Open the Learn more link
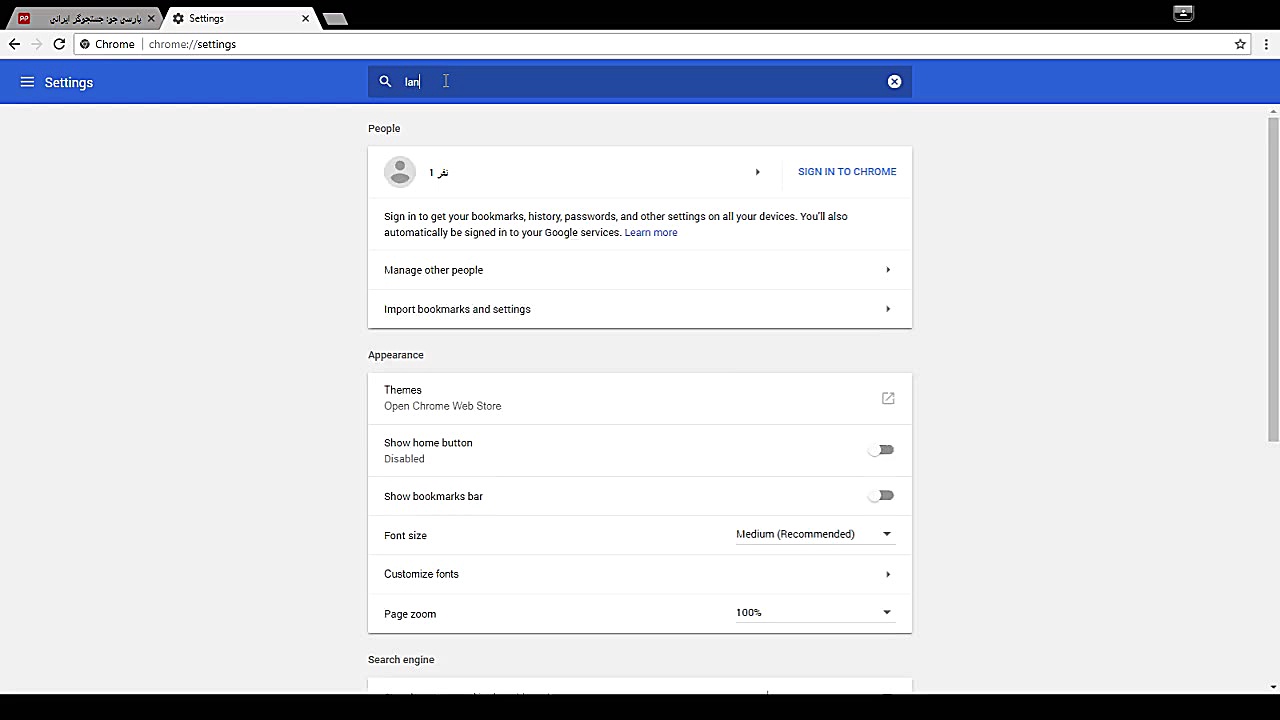The image size is (1280, 720). coord(651,232)
